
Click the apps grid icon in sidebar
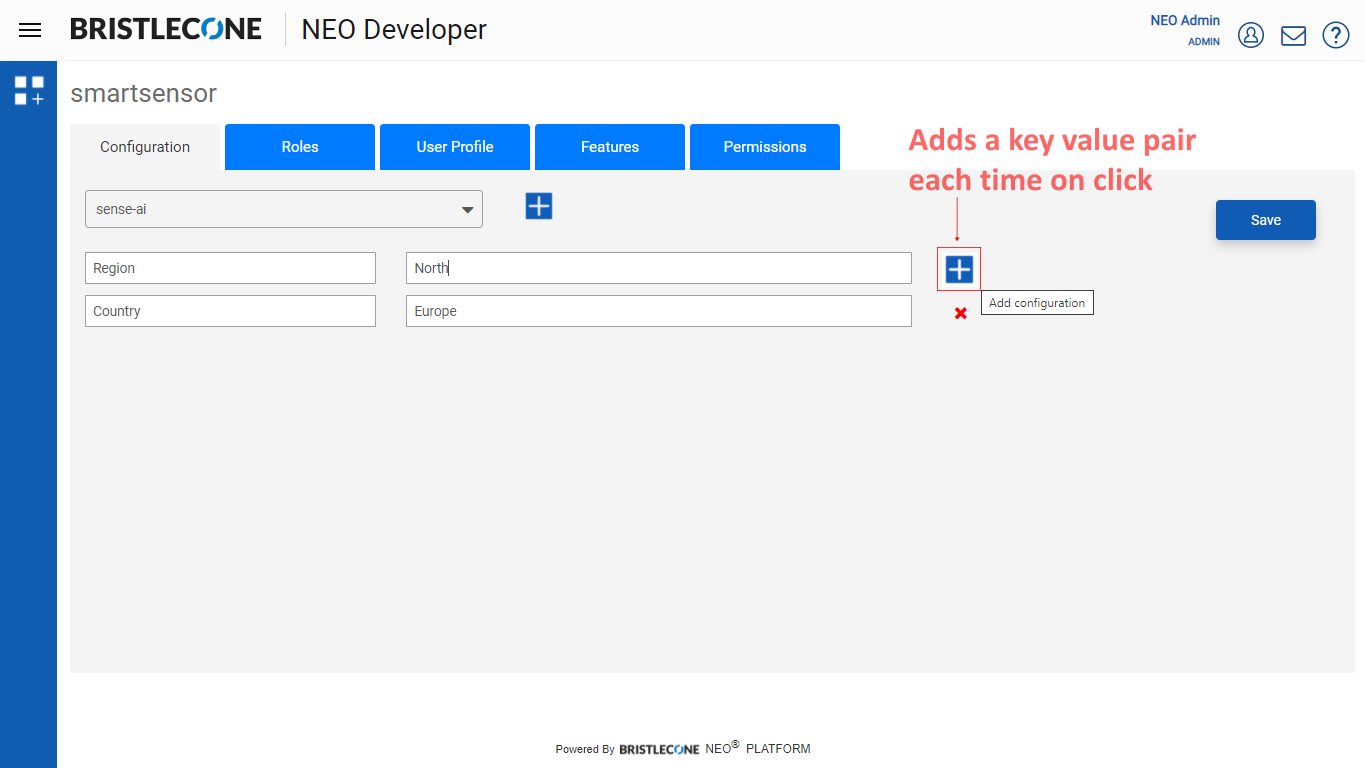tap(29, 91)
